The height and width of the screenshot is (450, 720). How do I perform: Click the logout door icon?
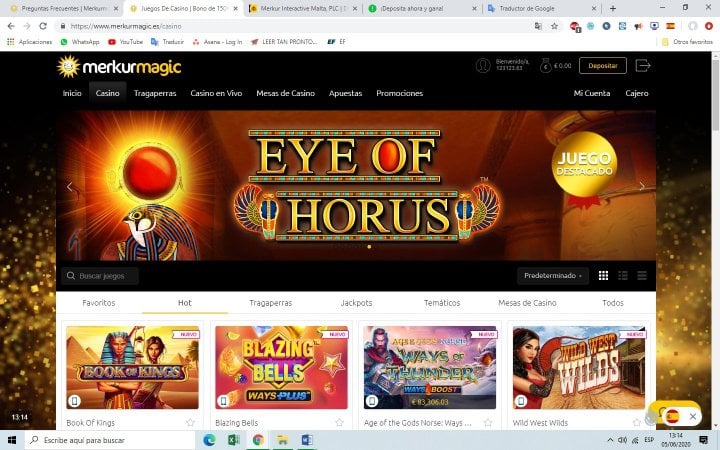click(643, 66)
